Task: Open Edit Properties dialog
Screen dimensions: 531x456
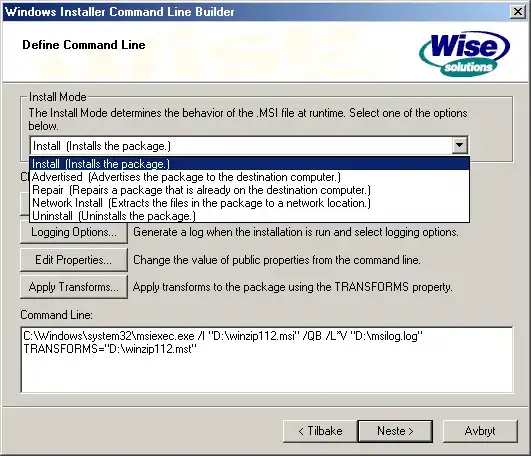Action: coord(74,260)
